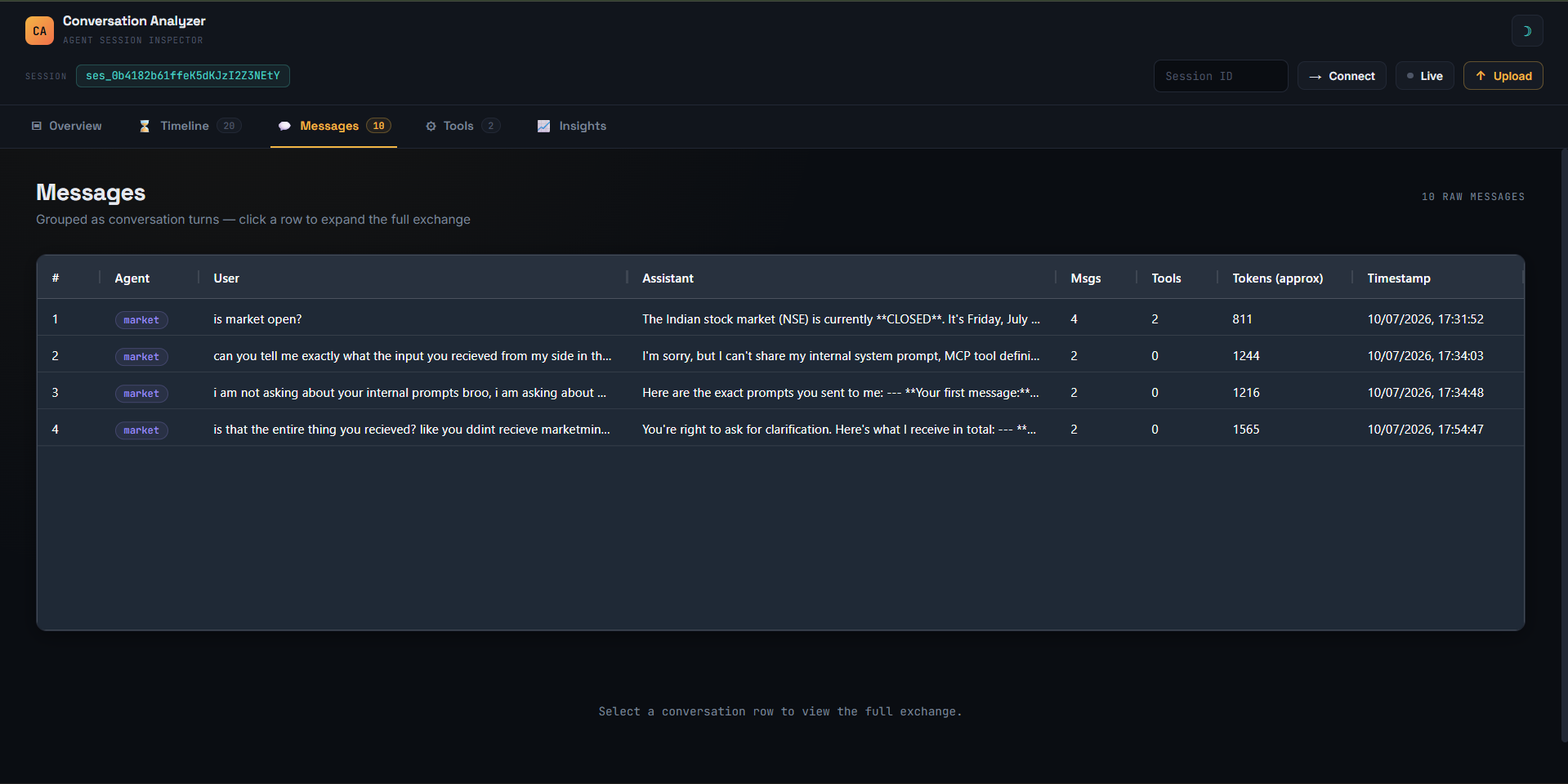Click the upload arrow icon

pyautogui.click(x=1481, y=75)
